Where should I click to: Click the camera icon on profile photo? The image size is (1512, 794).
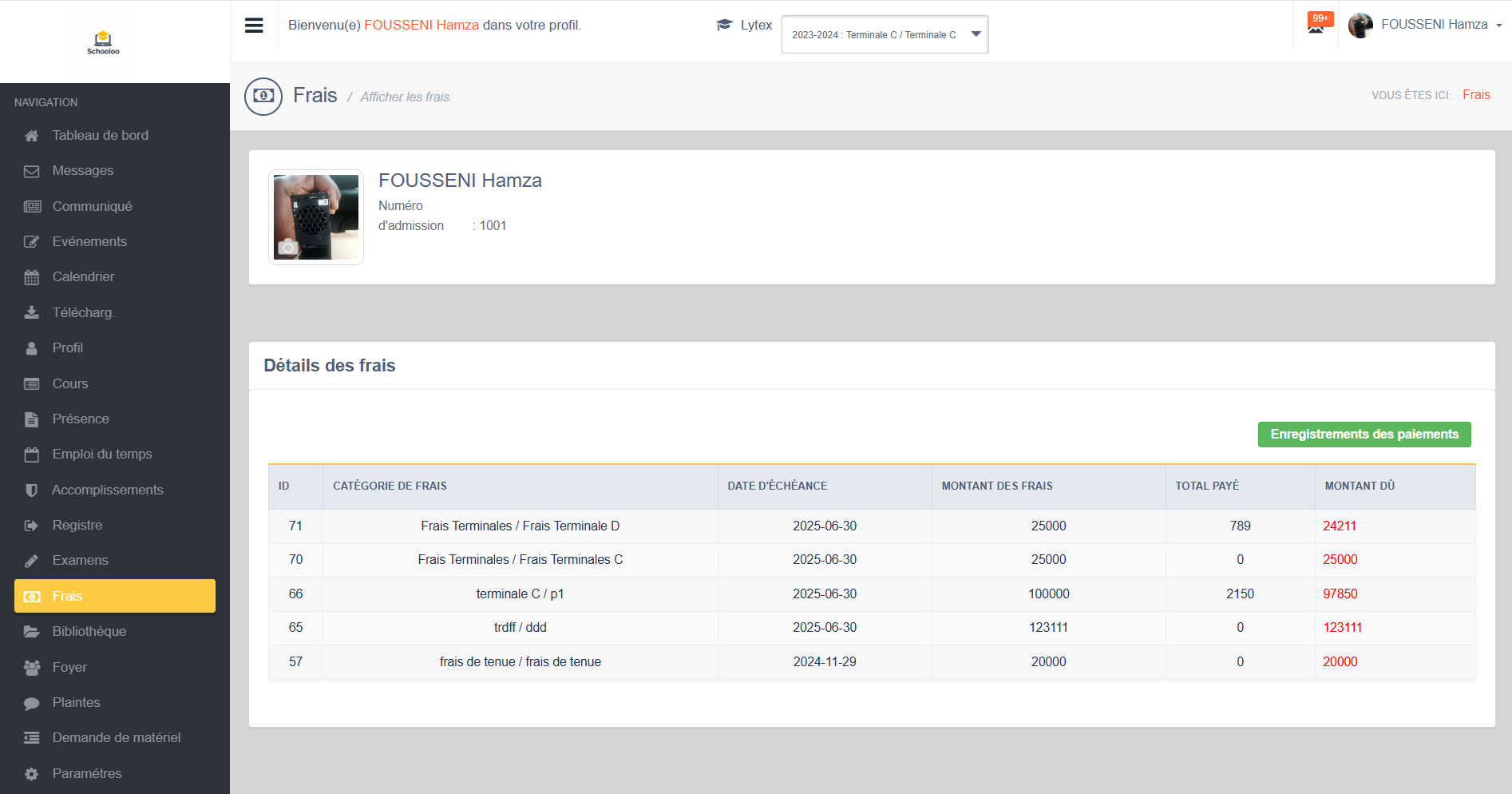pos(287,248)
